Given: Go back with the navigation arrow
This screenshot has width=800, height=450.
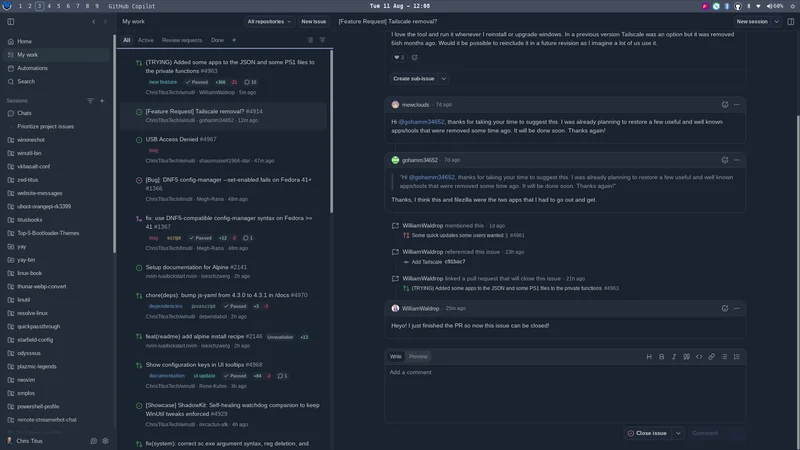Looking at the screenshot, I should pos(94,21).
